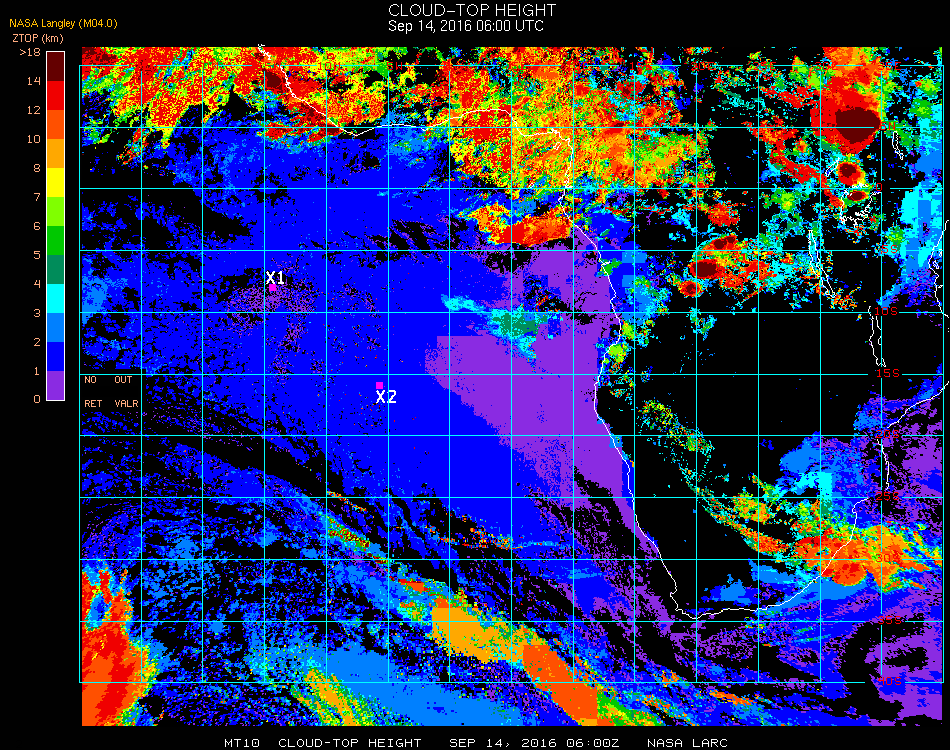The image size is (950, 750).
Task: Select the purple 0–1 km legend swatch
Action: click(56, 385)
